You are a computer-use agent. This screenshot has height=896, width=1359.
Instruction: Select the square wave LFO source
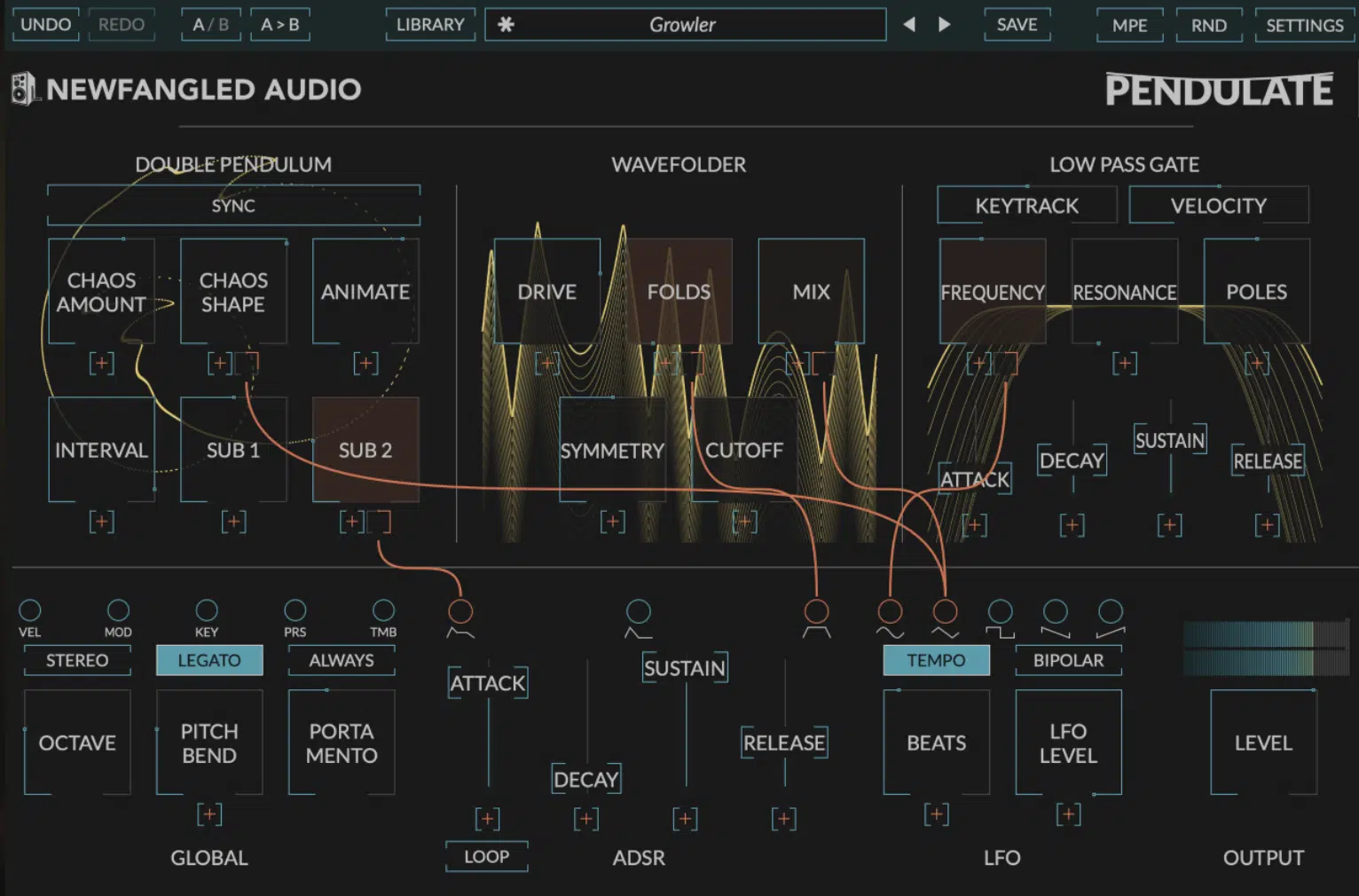1000,611
